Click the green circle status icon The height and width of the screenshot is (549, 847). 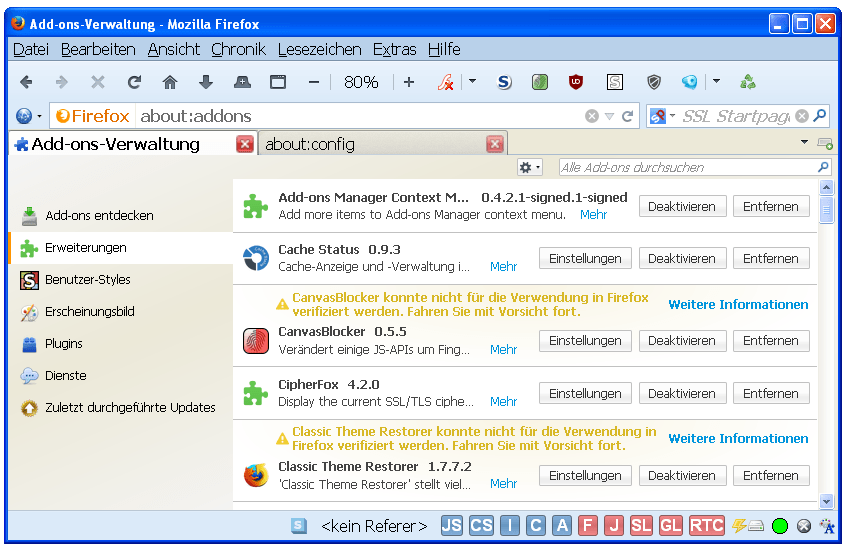[x=779, y=526]
